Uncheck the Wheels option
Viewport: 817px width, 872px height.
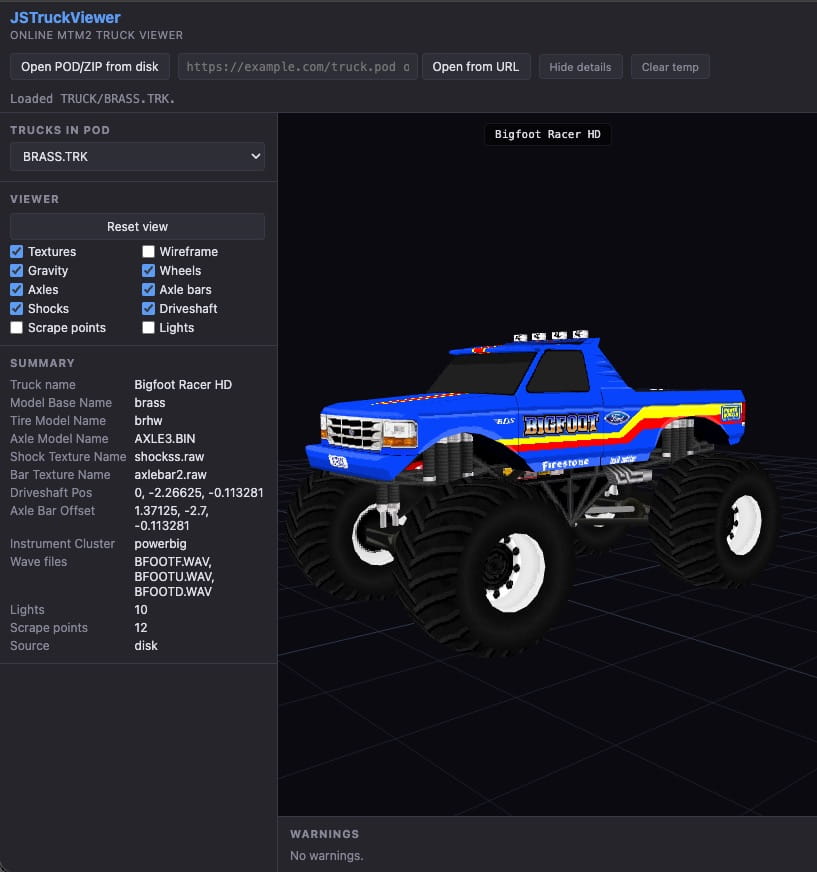148,270
